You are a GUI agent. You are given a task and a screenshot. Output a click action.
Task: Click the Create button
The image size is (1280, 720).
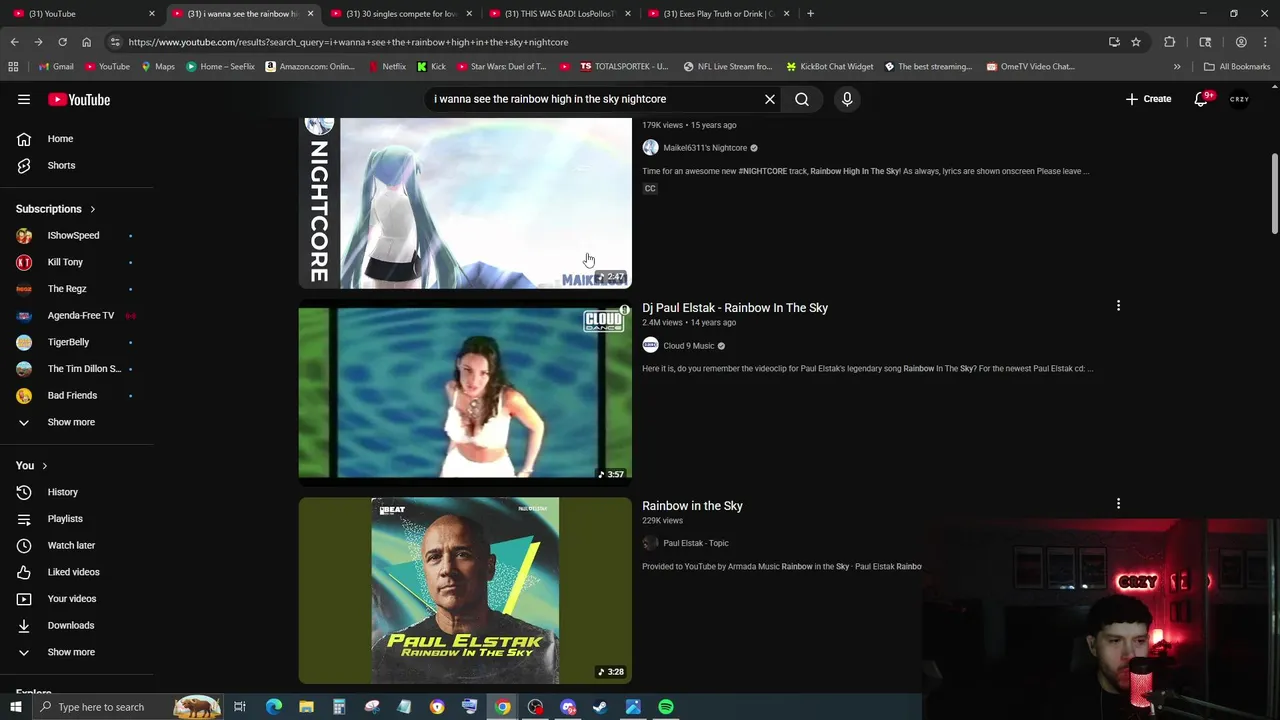click(1148, 99)
